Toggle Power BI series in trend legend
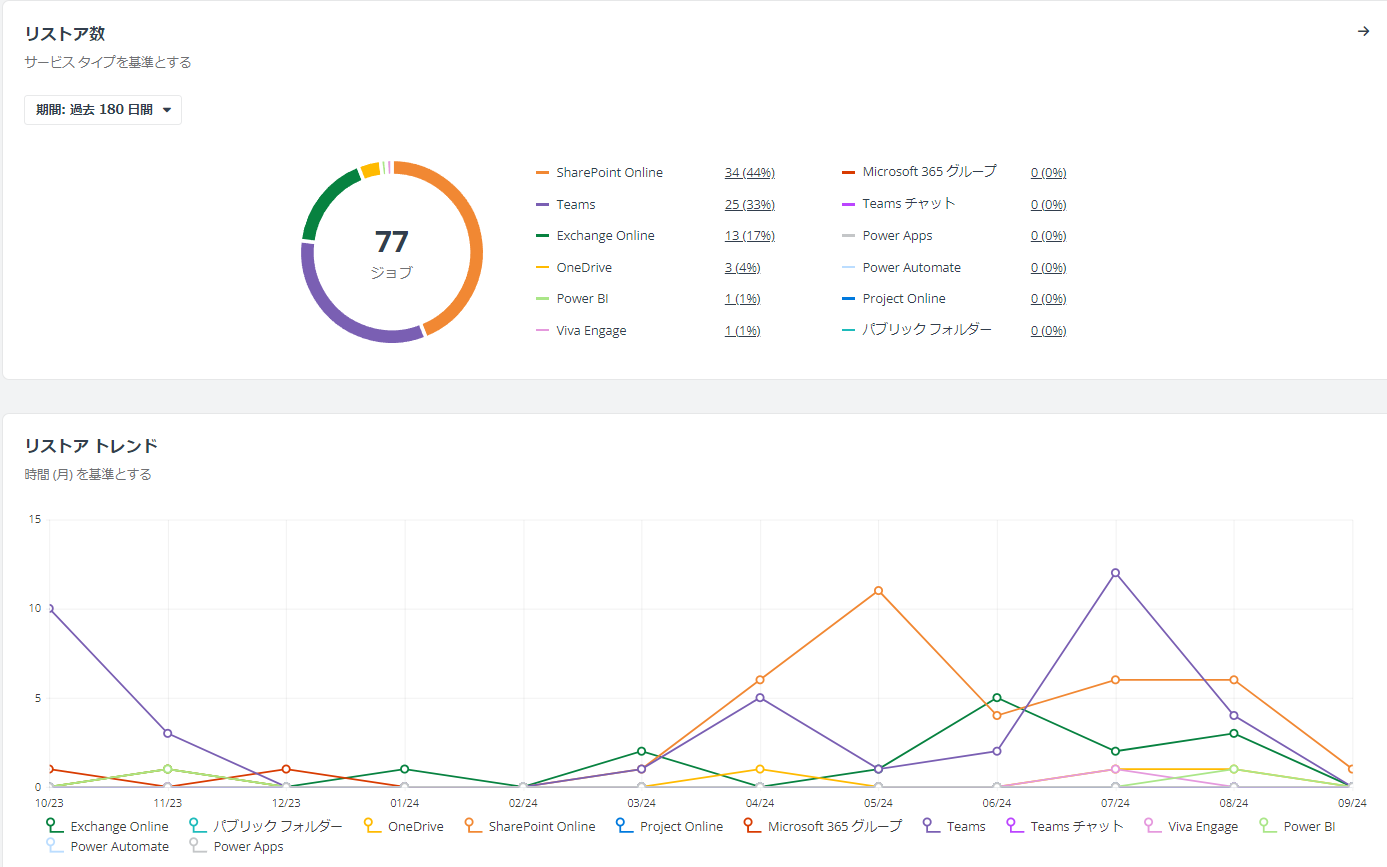1387x867 pixels. tap(1296, 826)
